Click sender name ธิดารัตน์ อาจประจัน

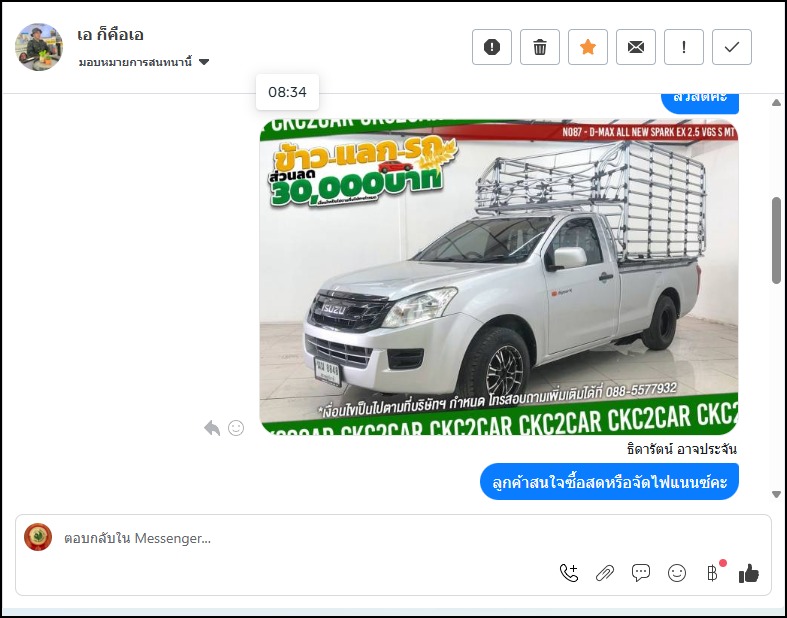682,449
